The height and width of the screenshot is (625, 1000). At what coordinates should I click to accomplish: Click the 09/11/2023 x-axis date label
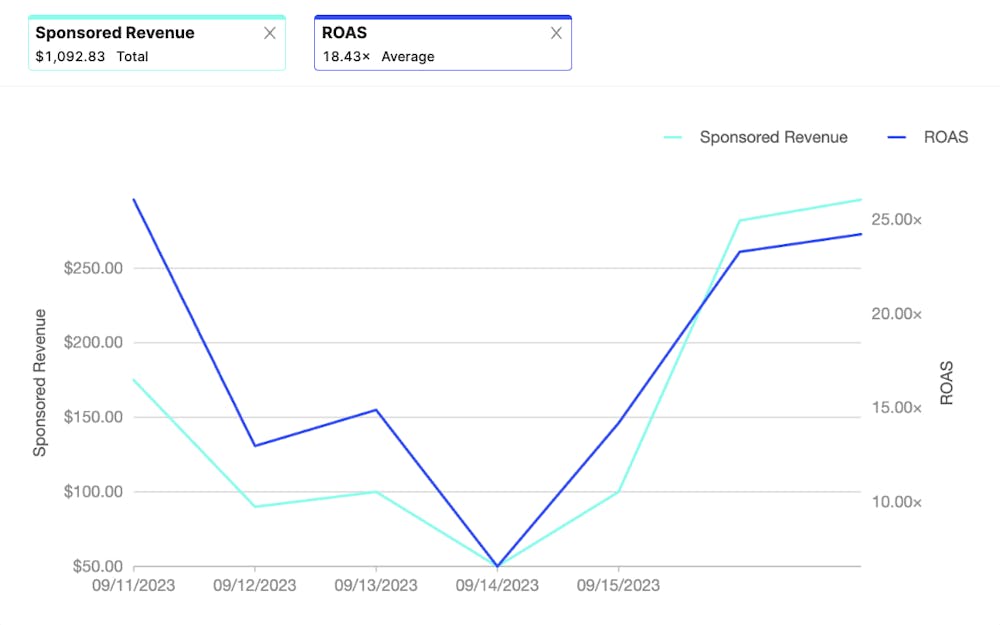pos(133,585)
